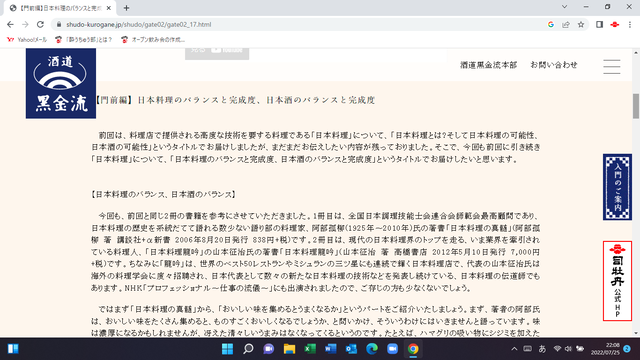Launch Word from taskbar
Viewport: 640px width, 360px height.
[331, 349]
